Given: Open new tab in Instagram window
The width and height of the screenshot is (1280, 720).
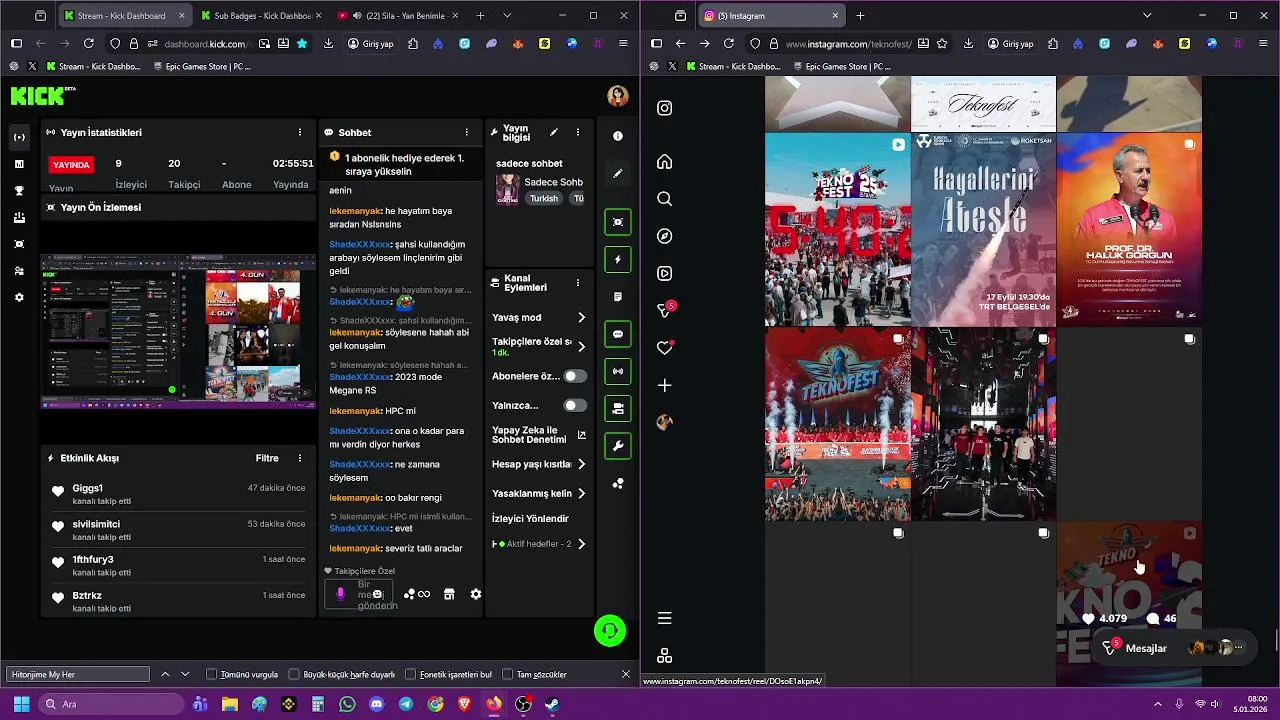Looking at the screenshot, I should [x=860, y=16].
